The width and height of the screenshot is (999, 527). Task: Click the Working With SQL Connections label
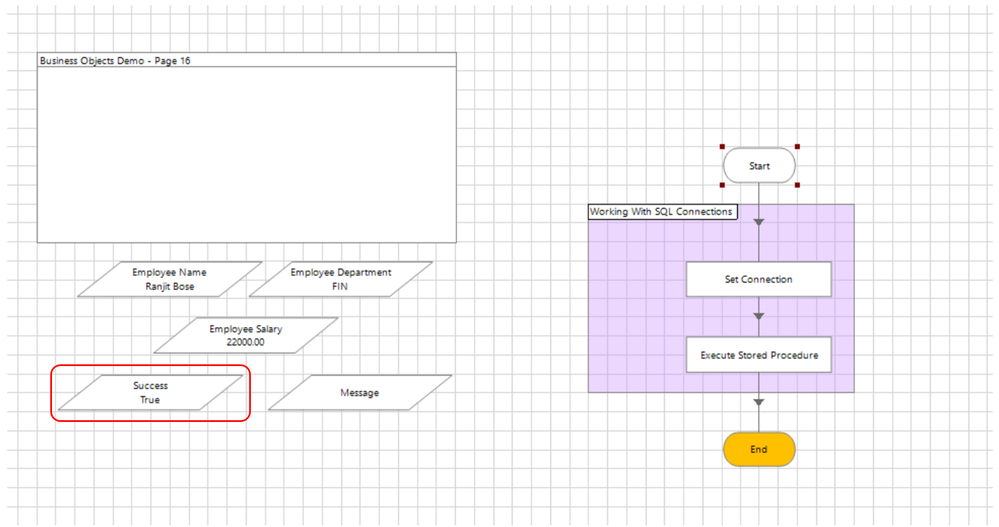pos(662,212)
